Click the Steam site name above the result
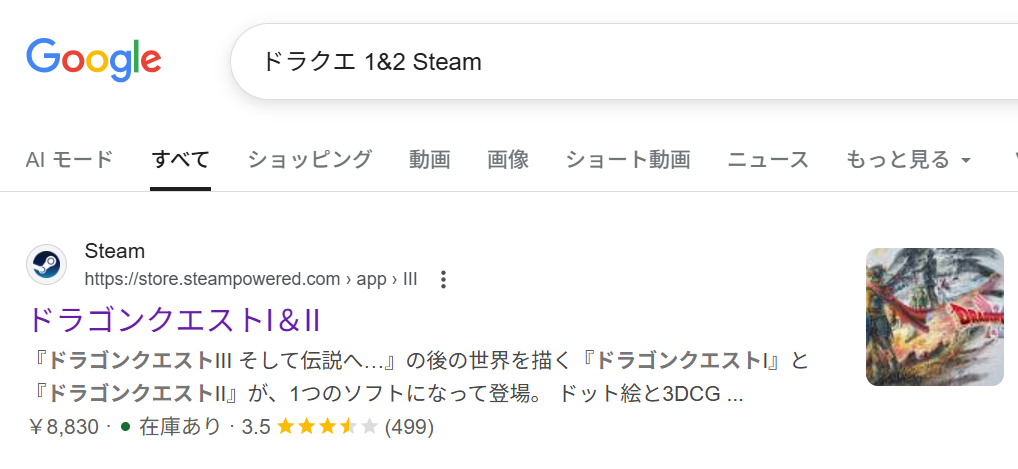This screenshot has height=469, width=1018. tap(115, 251)
